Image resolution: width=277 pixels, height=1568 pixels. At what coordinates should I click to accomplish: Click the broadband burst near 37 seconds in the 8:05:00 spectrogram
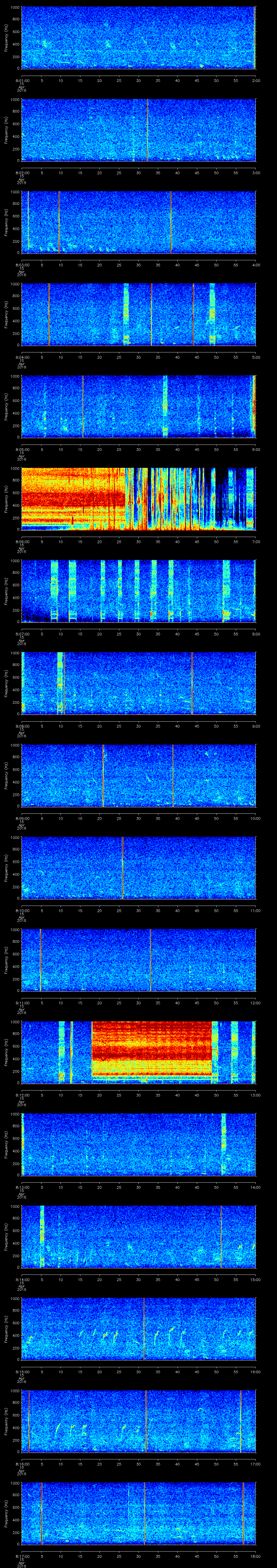point(165,406)
